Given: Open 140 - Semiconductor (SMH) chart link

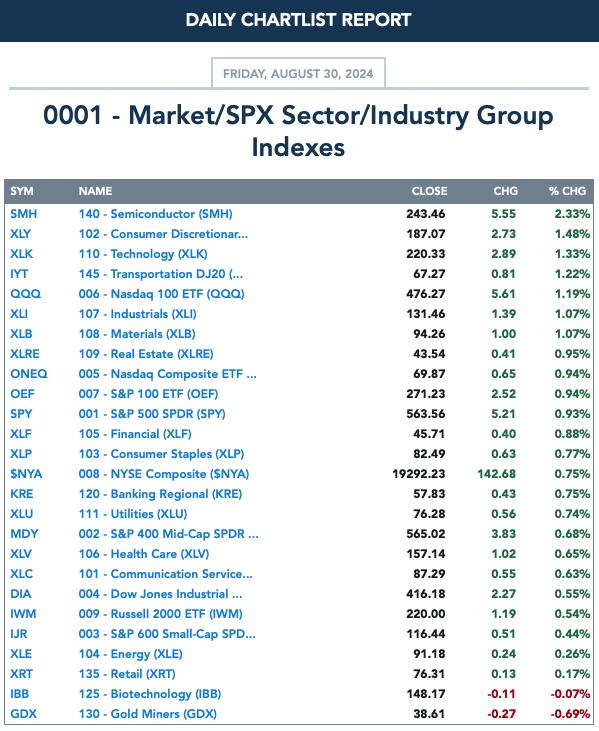Looking at the screenshot, I should 156,214.
